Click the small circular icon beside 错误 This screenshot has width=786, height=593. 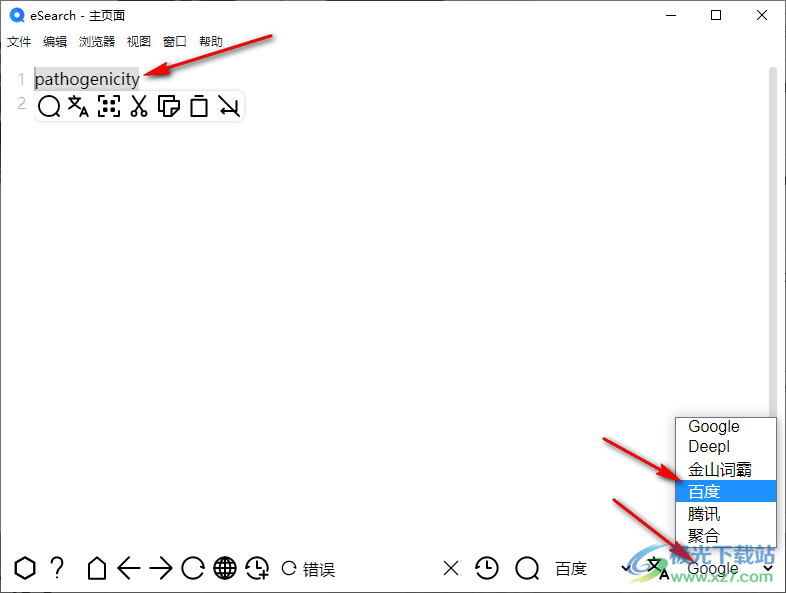click(289, 568)
